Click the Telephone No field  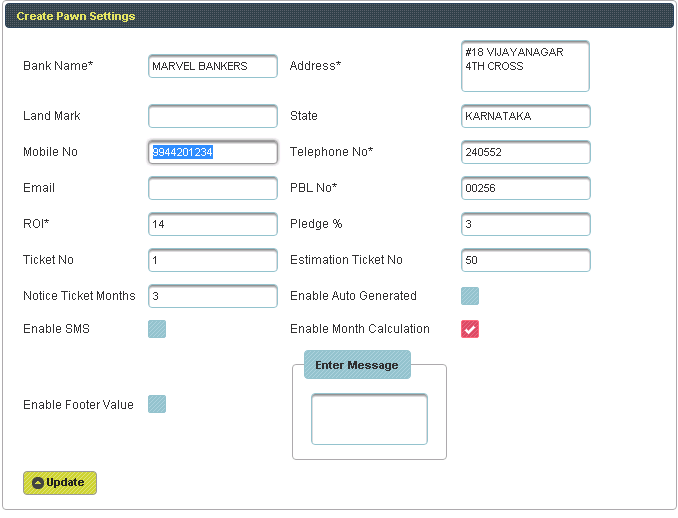point(525,152)
